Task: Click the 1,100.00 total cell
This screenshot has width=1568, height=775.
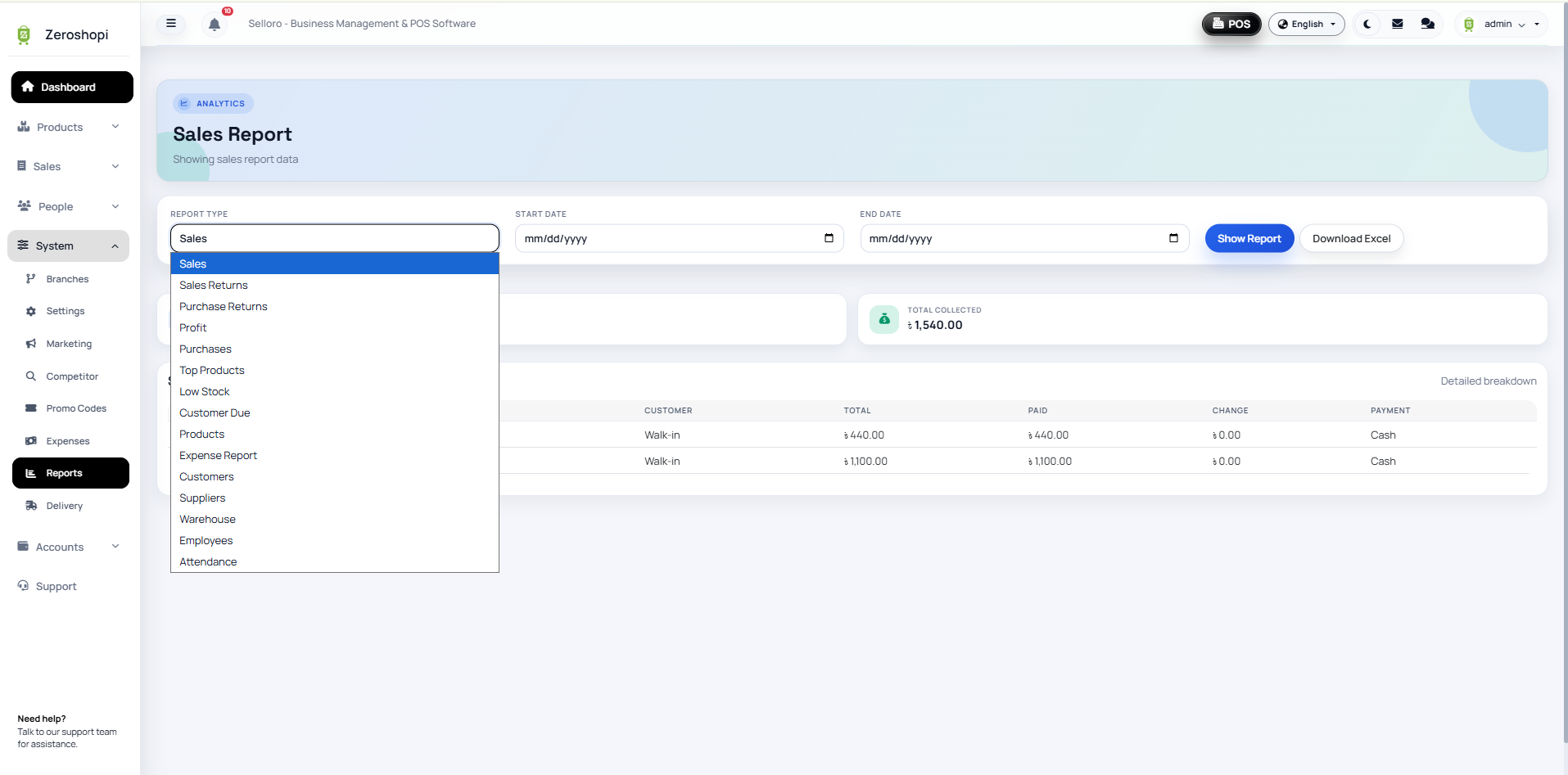Action: (865, 462)
